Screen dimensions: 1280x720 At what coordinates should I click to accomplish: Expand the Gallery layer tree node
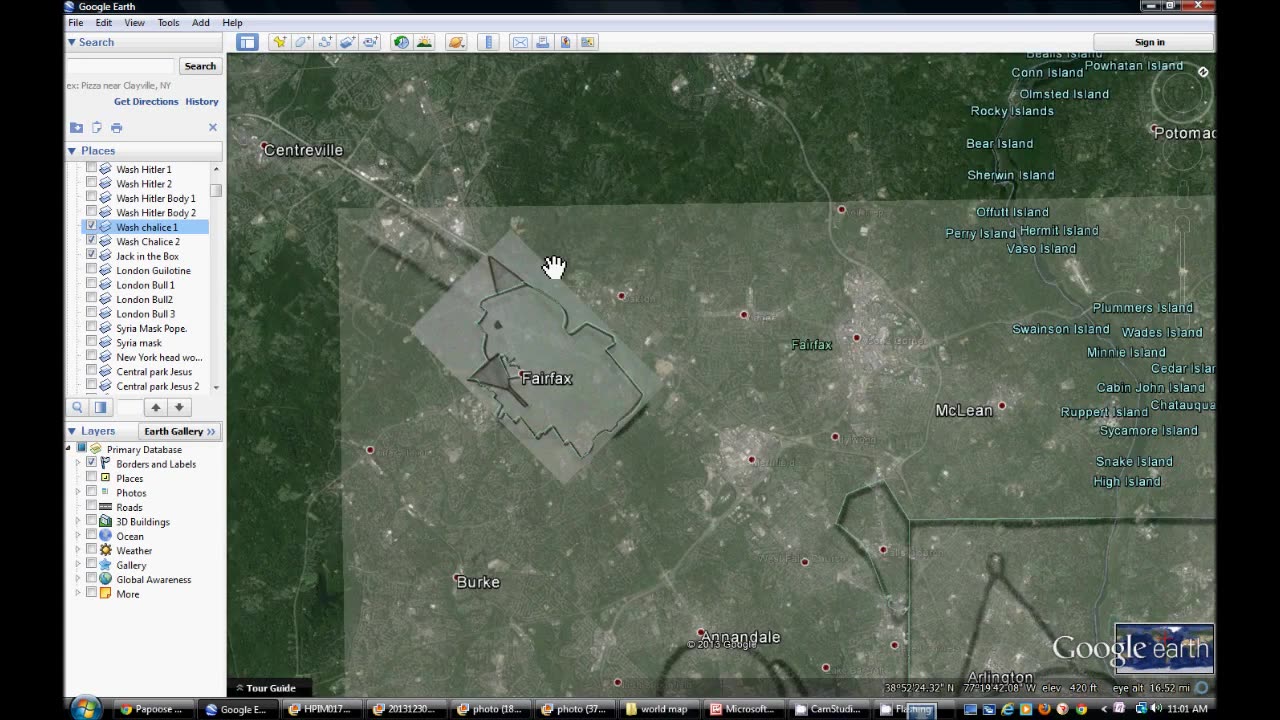point(79,565)
